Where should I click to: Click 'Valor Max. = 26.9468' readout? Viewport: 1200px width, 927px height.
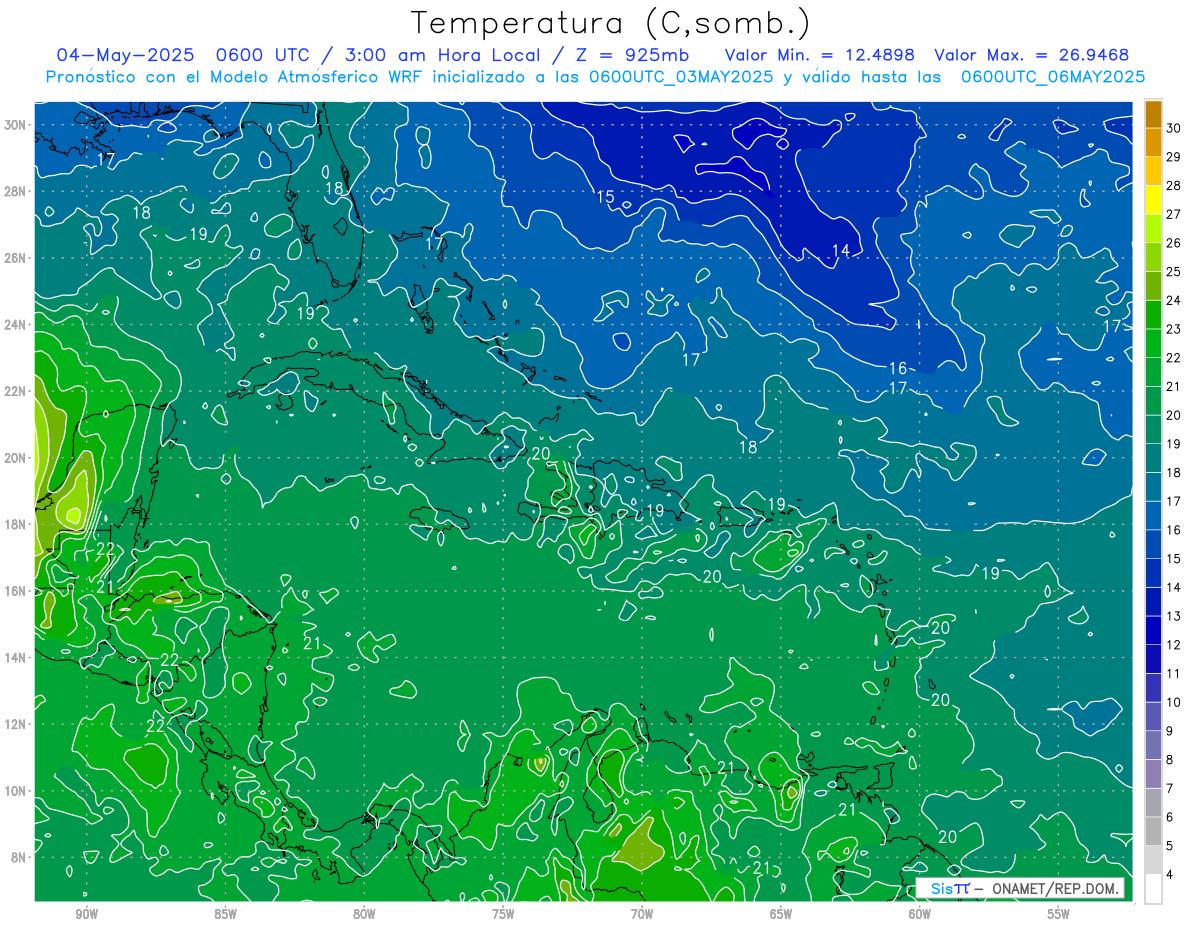(x=1032, y=55)
